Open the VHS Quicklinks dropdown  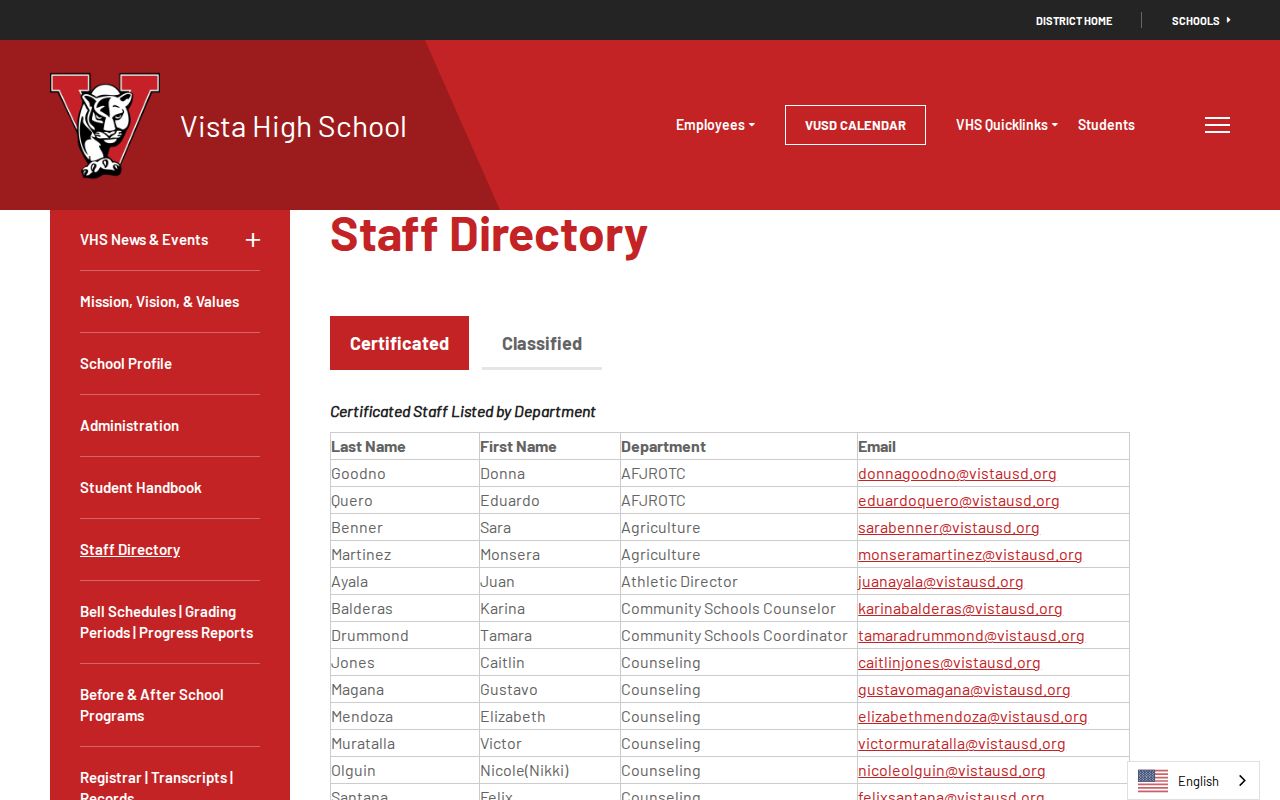[1006, 125]
